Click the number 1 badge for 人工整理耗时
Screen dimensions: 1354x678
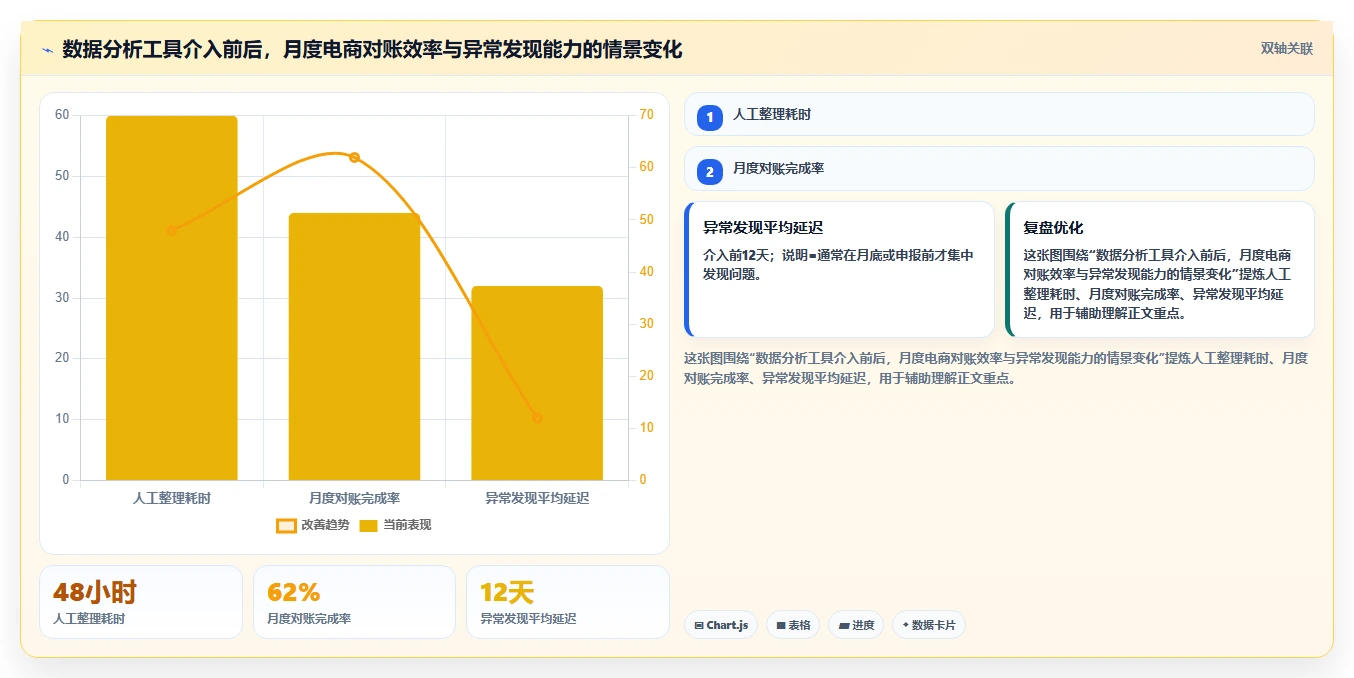pos(710,117)
